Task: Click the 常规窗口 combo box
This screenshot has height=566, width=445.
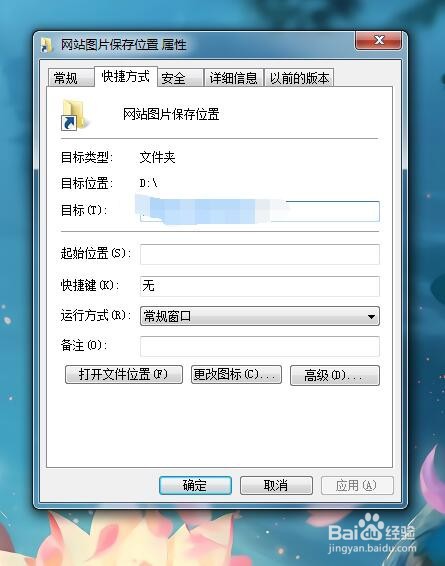Action: click(x=259, y=316)
